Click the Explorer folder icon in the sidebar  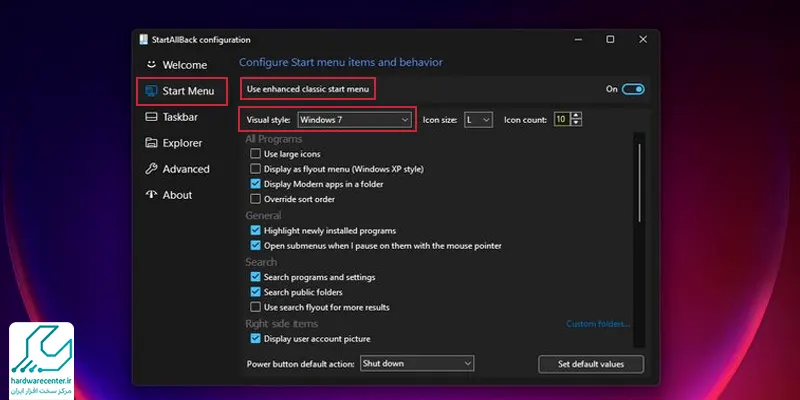click(x=151, y=143)
